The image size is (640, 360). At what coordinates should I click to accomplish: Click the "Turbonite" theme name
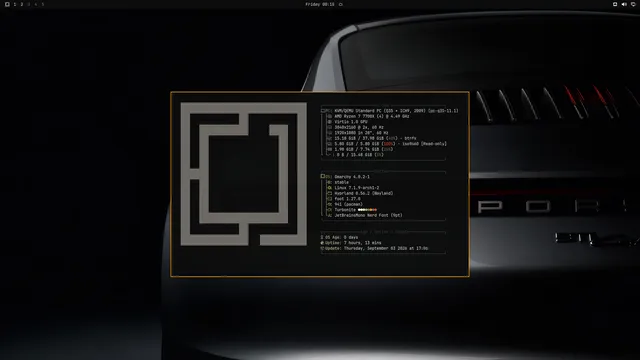tap(345, 210)
